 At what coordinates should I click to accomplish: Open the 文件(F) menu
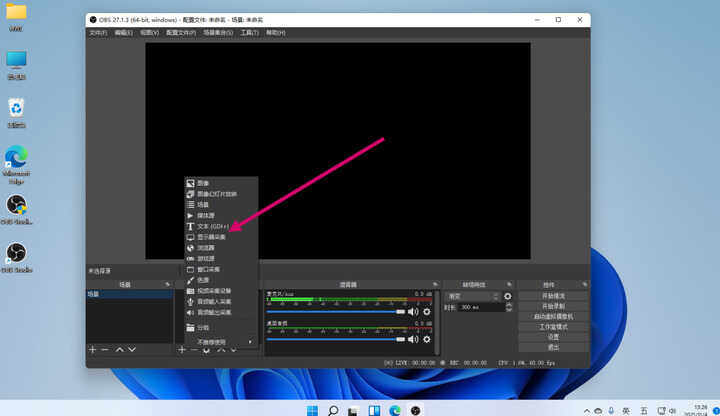[x=98, y=33]
